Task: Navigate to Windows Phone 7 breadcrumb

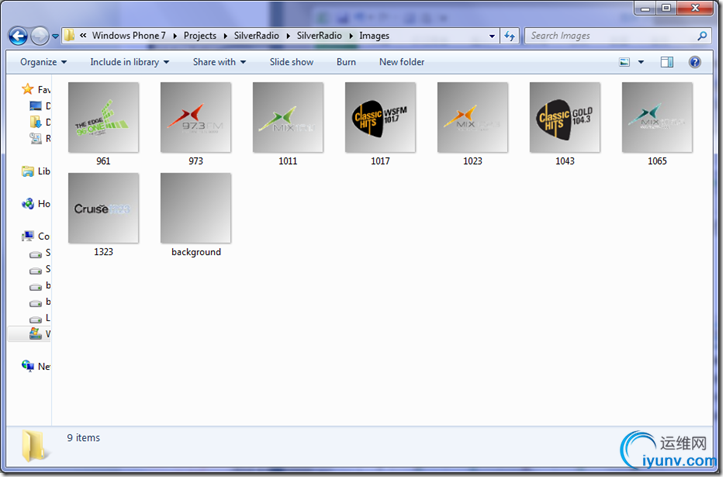Action: (x=129, y=36)
